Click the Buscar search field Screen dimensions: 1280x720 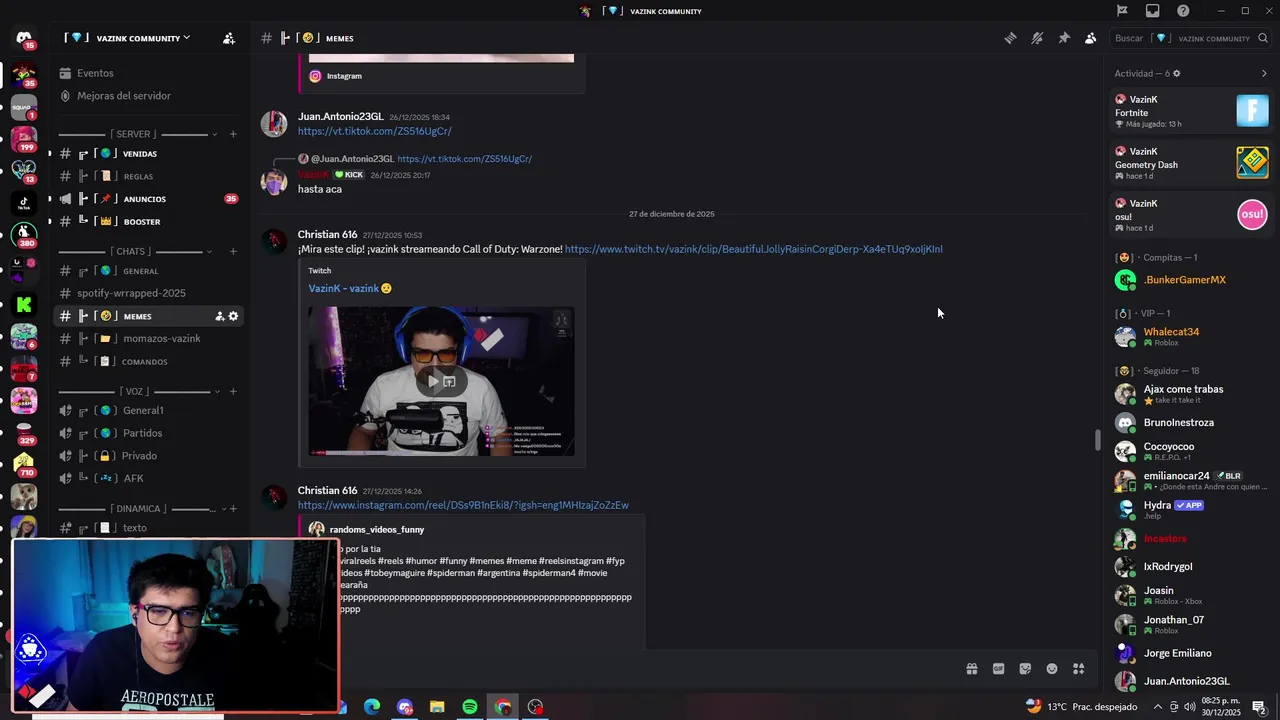click(x=1190, y=38)
